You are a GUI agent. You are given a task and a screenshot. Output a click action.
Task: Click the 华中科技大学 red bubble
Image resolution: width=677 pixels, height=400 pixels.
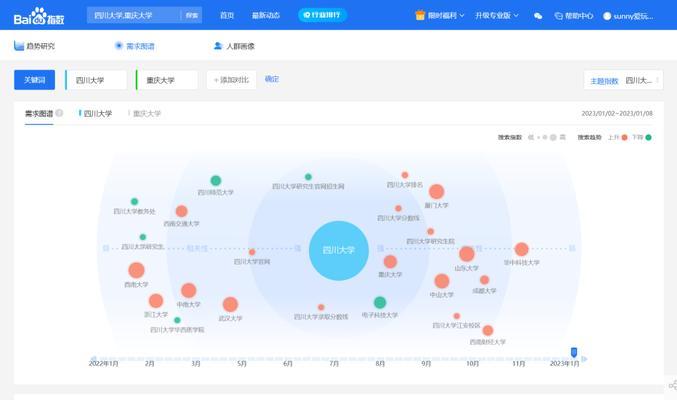pos(522,249)
